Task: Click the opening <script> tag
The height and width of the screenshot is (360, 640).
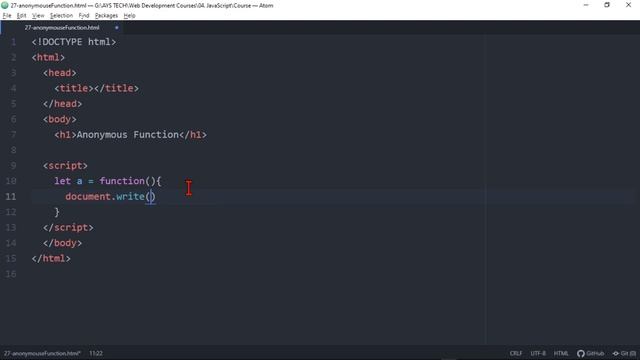Action: pos(65,166)
